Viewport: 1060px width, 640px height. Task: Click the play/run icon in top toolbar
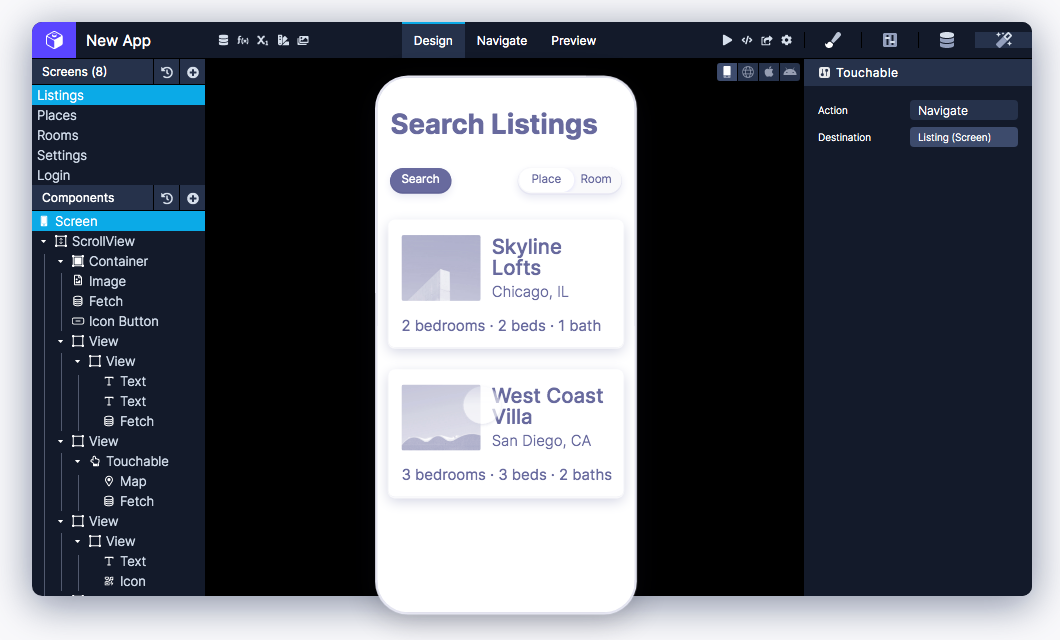[727, 40]
